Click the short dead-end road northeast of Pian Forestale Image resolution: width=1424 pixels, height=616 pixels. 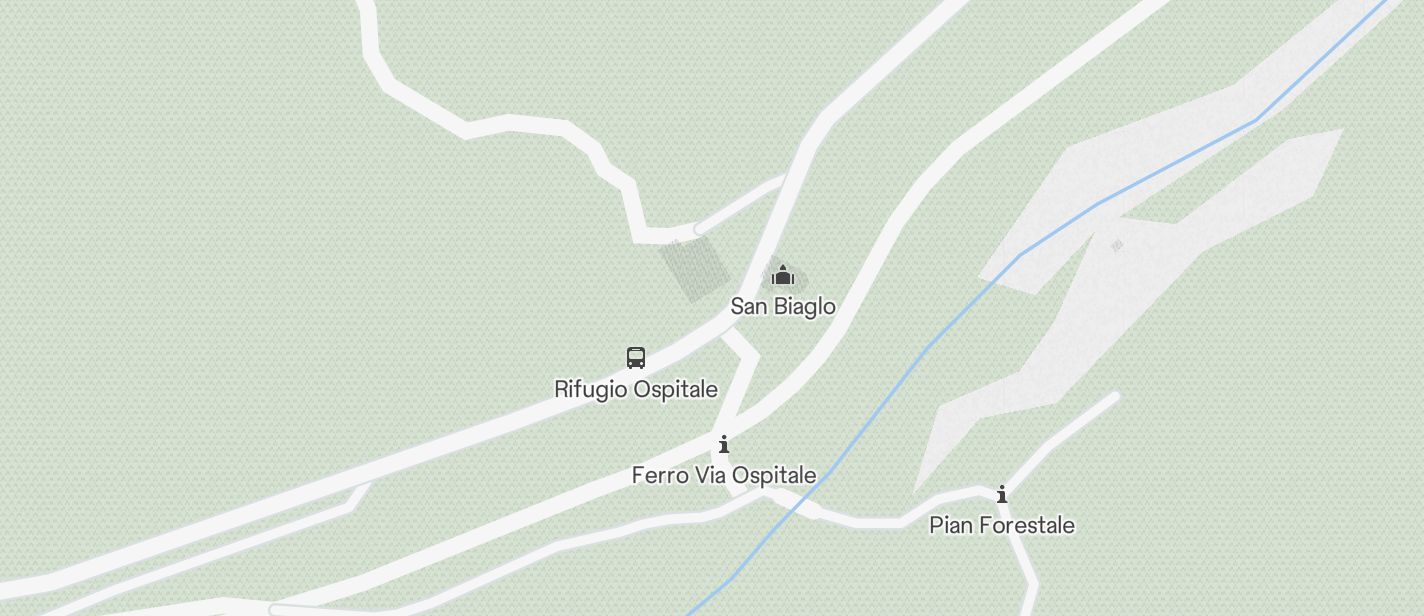(1060, 440)
